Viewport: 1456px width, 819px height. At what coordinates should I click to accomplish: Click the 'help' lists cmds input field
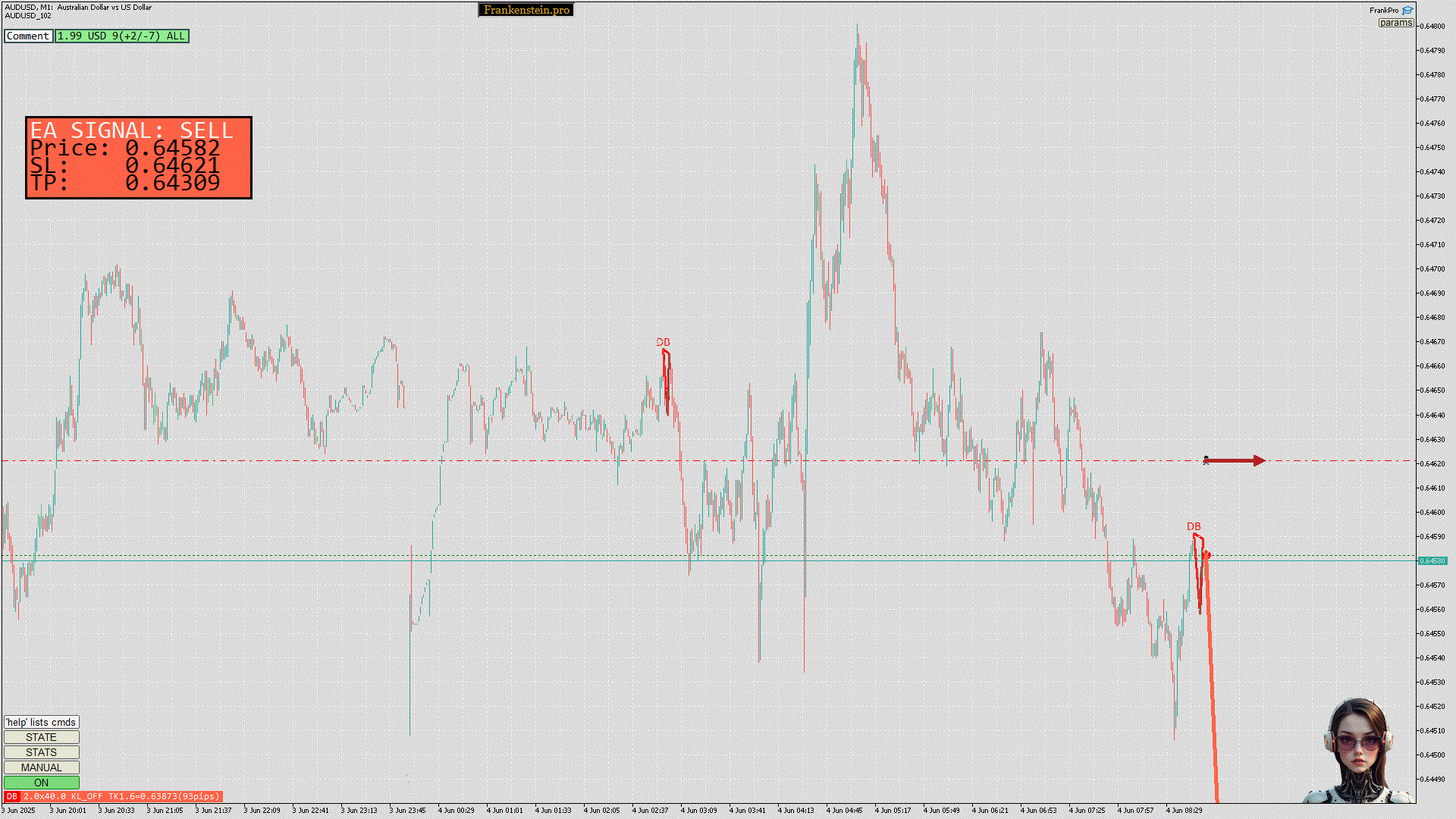click(x=41, y=722)
